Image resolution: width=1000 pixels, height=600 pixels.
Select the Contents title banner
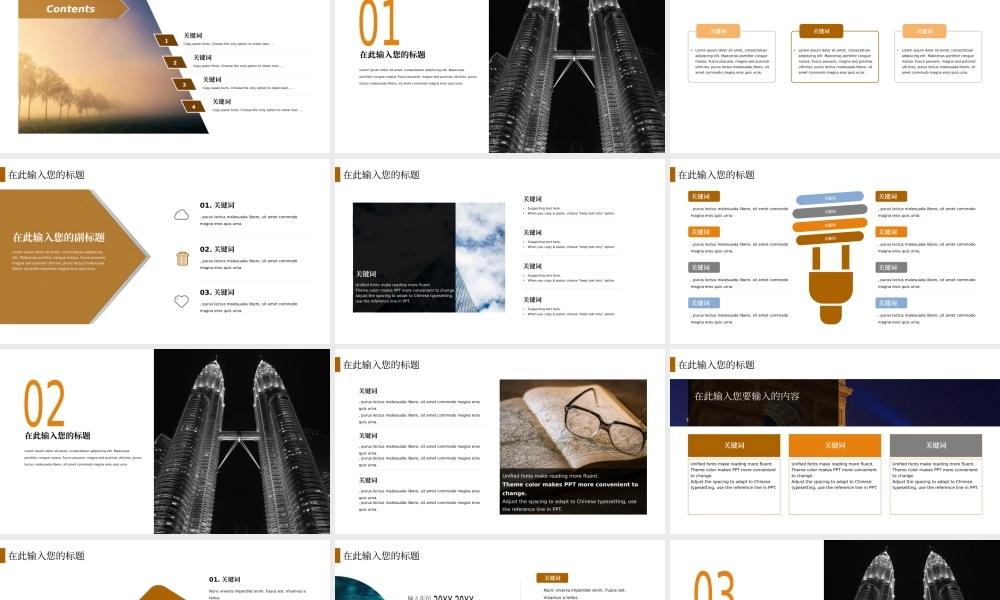pos(73,9)
